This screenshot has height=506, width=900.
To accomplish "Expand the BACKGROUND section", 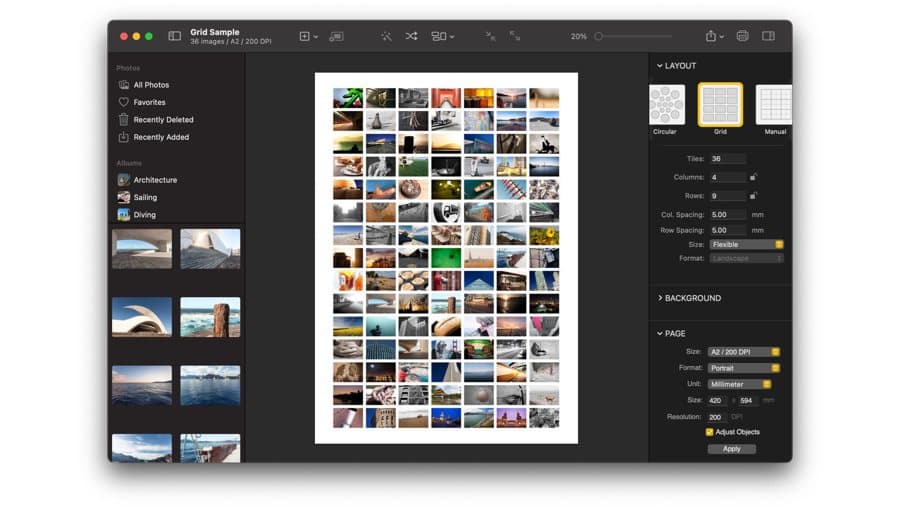I will tap(660, 298).
